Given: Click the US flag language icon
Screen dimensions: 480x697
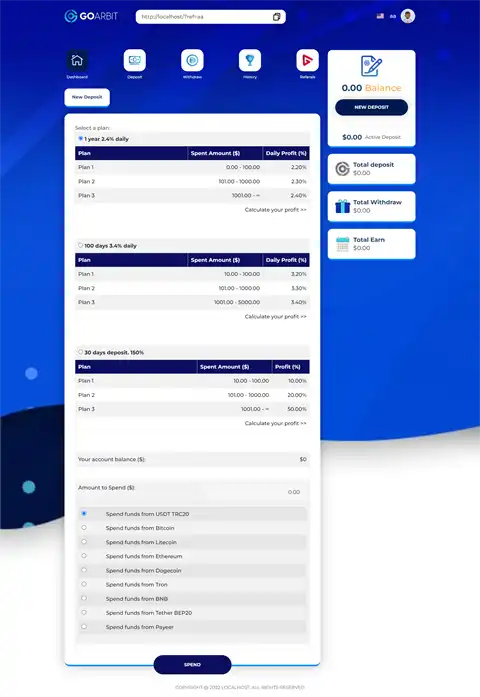Looking at the screenshot, I should tap(380, 16).
